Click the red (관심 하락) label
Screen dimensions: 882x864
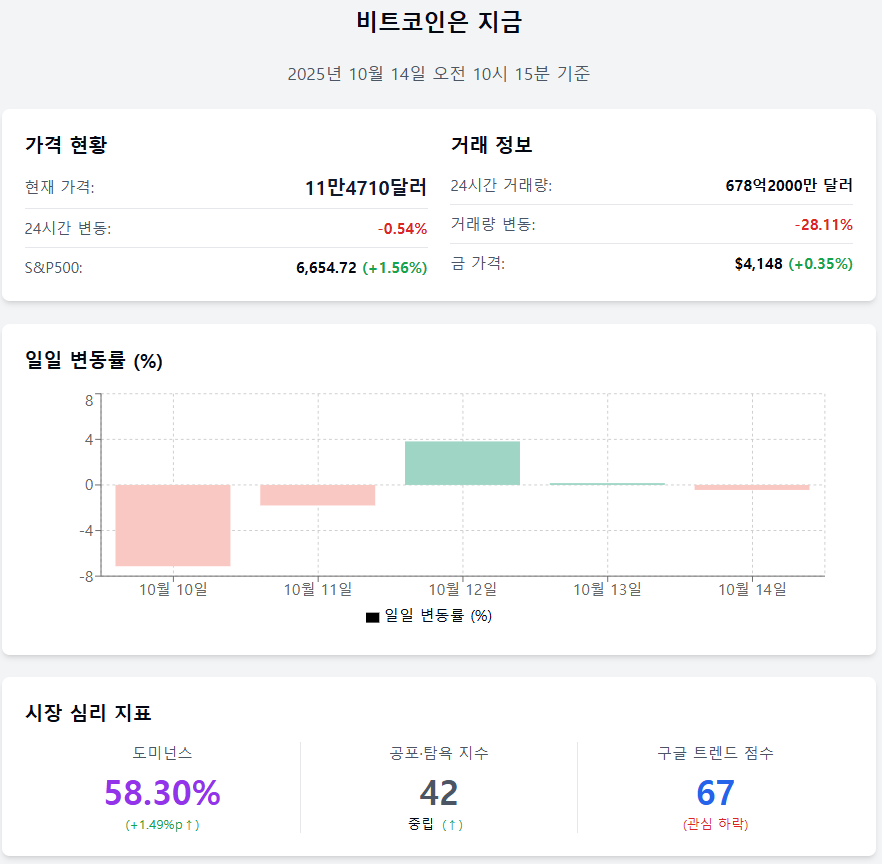[715, 825]
